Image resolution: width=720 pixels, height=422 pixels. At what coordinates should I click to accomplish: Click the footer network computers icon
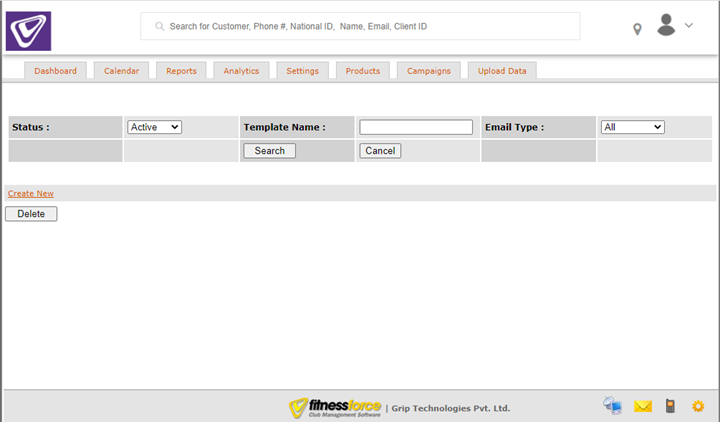(613, 405)
